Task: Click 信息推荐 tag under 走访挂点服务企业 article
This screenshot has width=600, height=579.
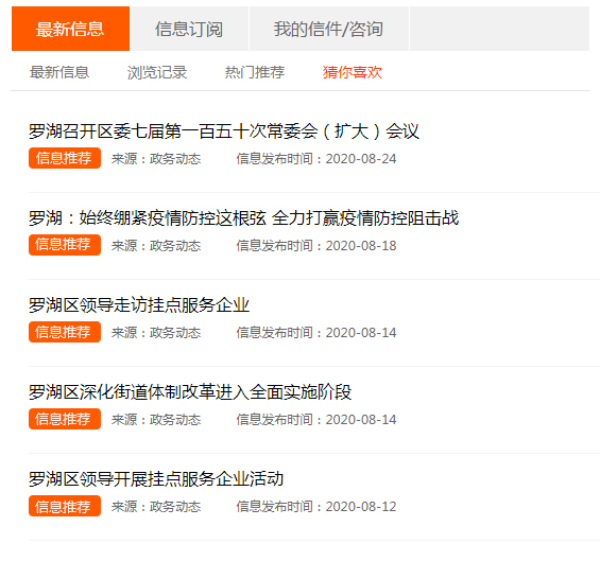Action: pyautogui.click(x=64, y=332)
